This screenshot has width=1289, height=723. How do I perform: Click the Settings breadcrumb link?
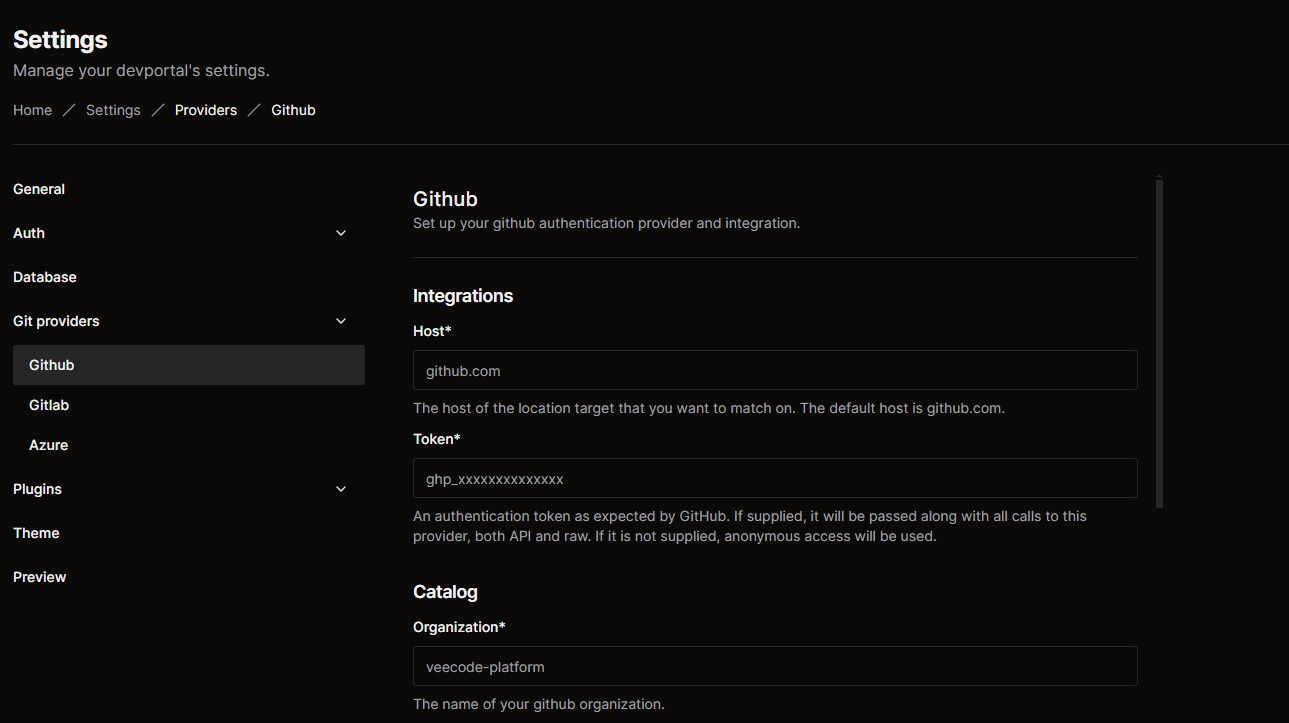coord(113,110)
